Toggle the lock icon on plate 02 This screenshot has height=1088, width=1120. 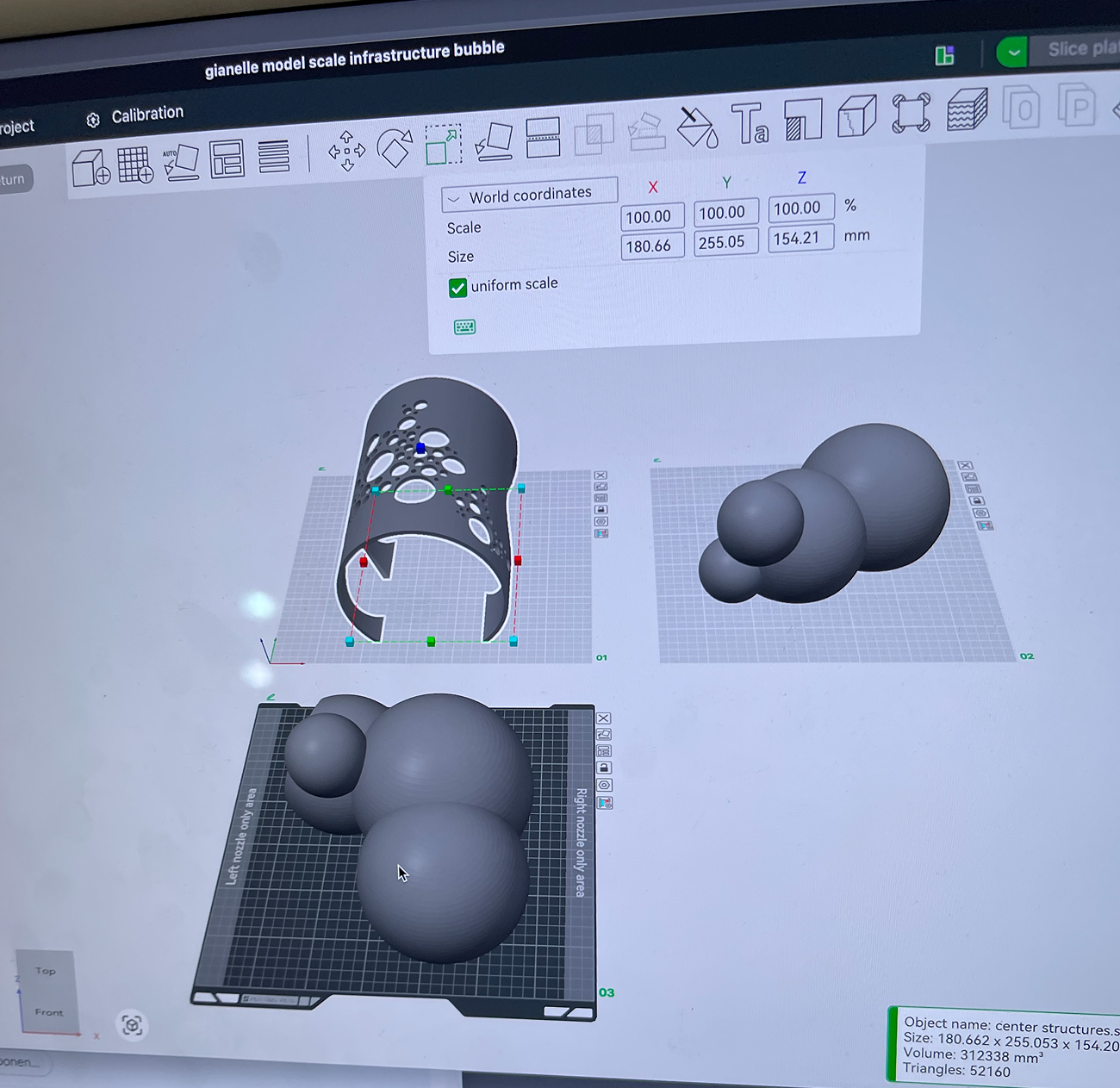(976, 500)
